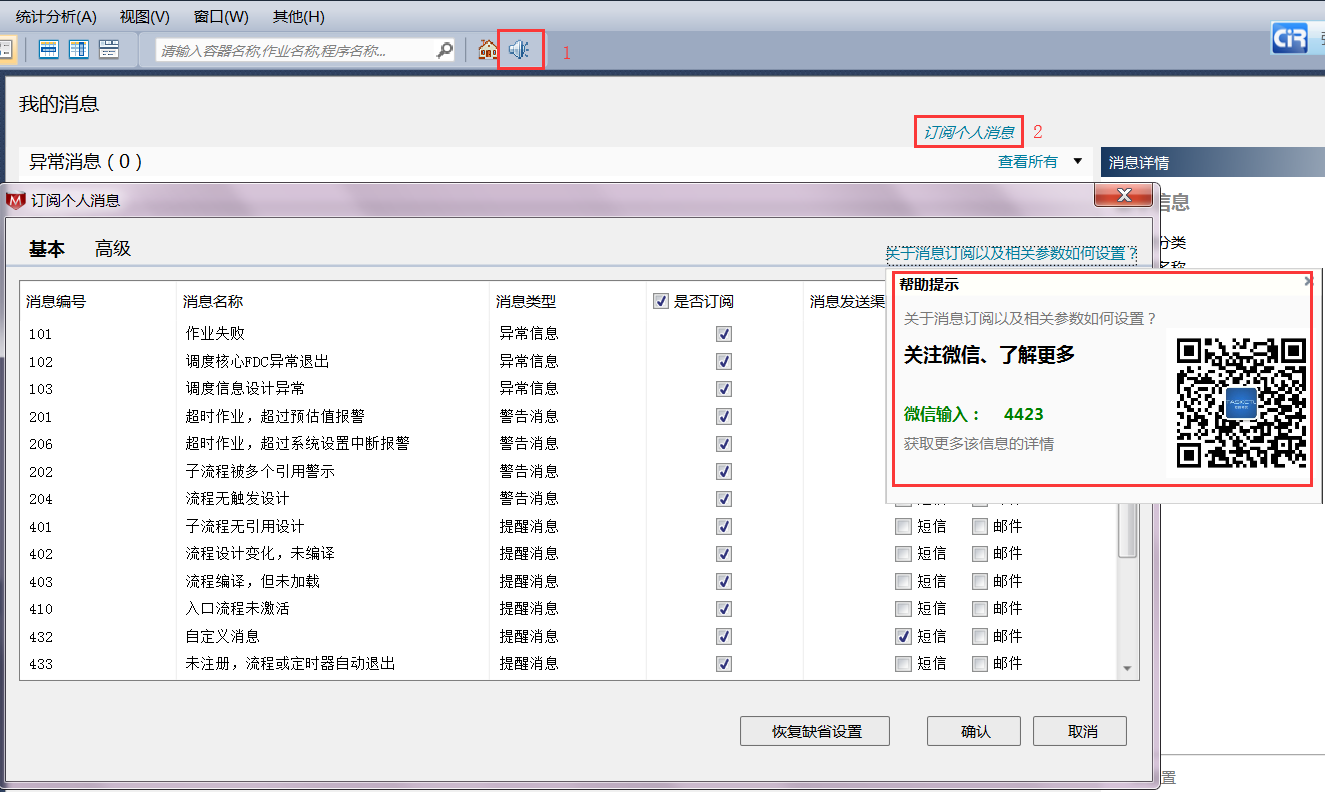Click the speaker message notification icon
1325x792 pixels.
[x=519, y=49]
